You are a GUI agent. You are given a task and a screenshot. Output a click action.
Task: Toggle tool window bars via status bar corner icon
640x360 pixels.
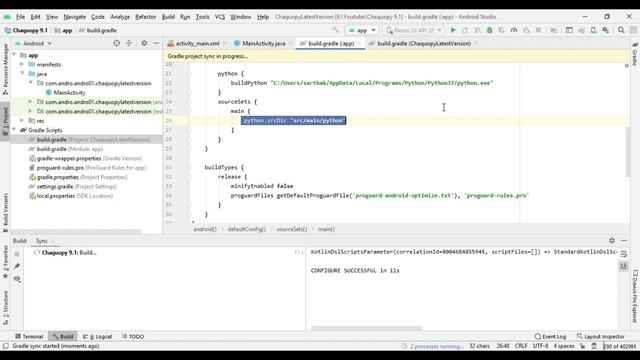pyautogui.click(x=5, y=346)
